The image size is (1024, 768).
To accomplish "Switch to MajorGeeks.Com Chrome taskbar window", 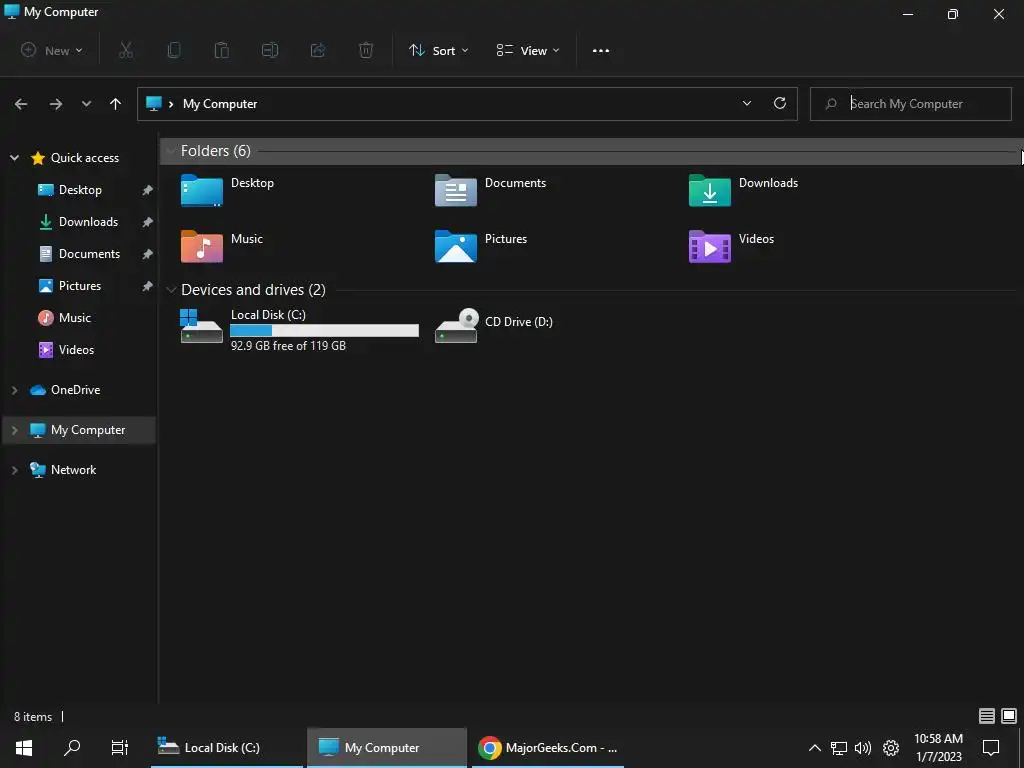I will point(547,748).
